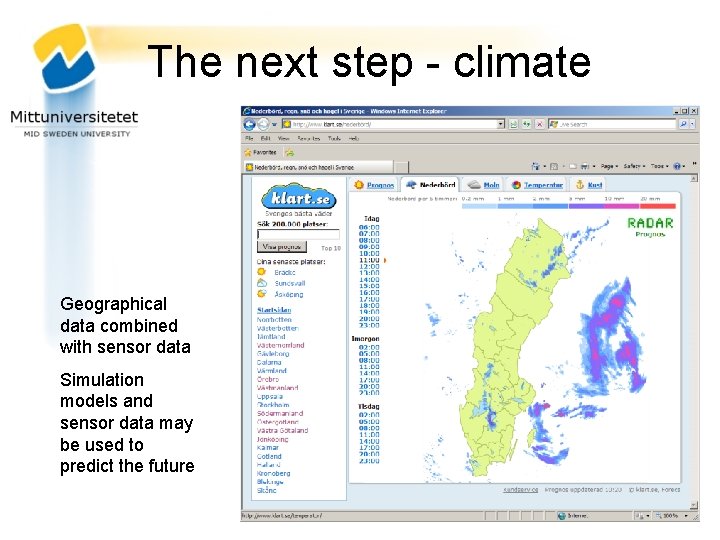Click the Add to Favorites Bar icon
The height and width of the screenshot is (540, 720).
pos(289,152)
